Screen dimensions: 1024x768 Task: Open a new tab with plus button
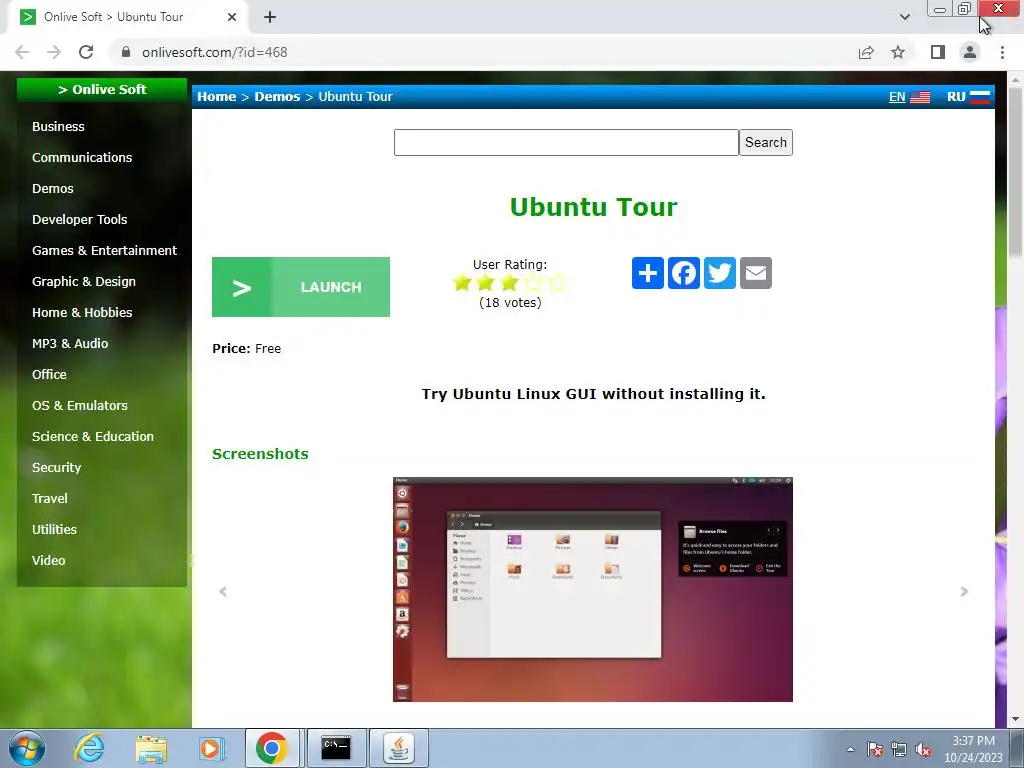click(x=270, y=17)
